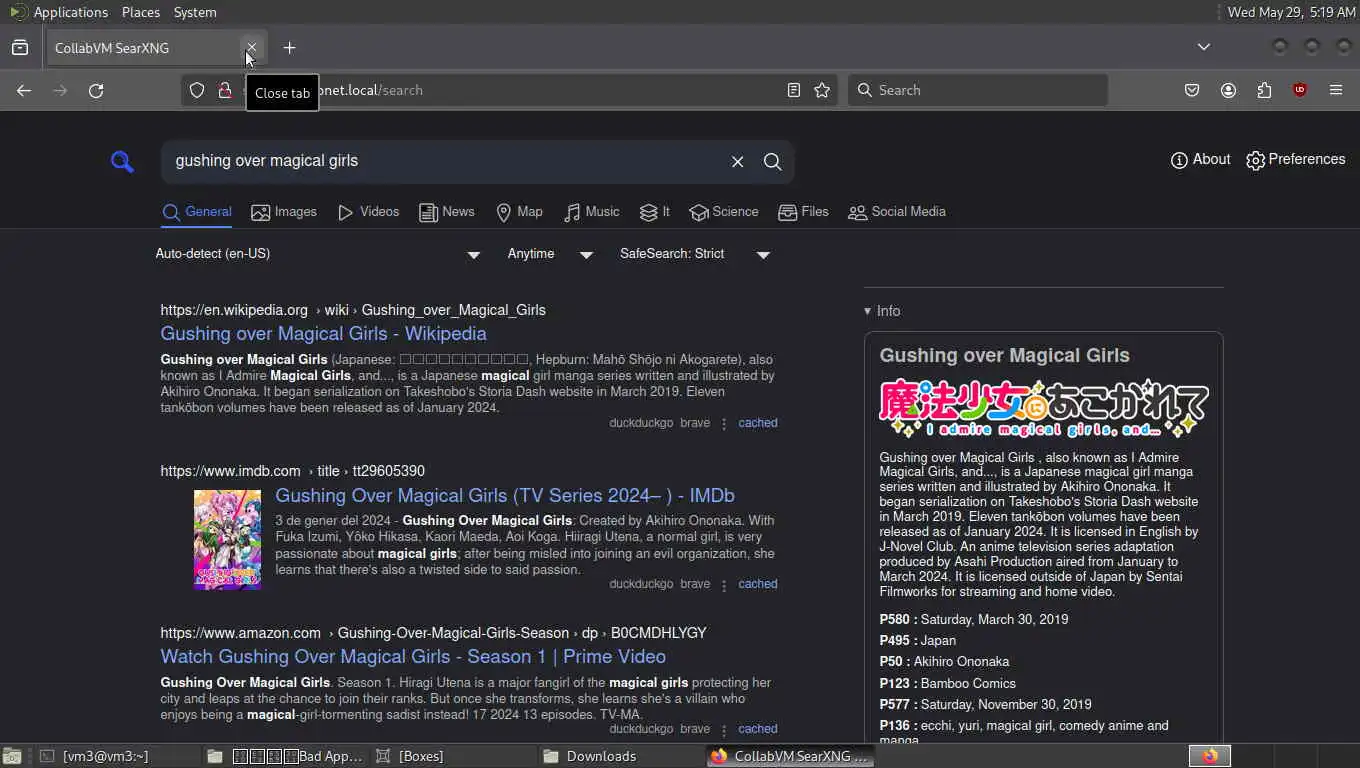This screenshot has height=768, width=1360.
Task: Switch to the Science tab
Action: [x=724, y=212]
